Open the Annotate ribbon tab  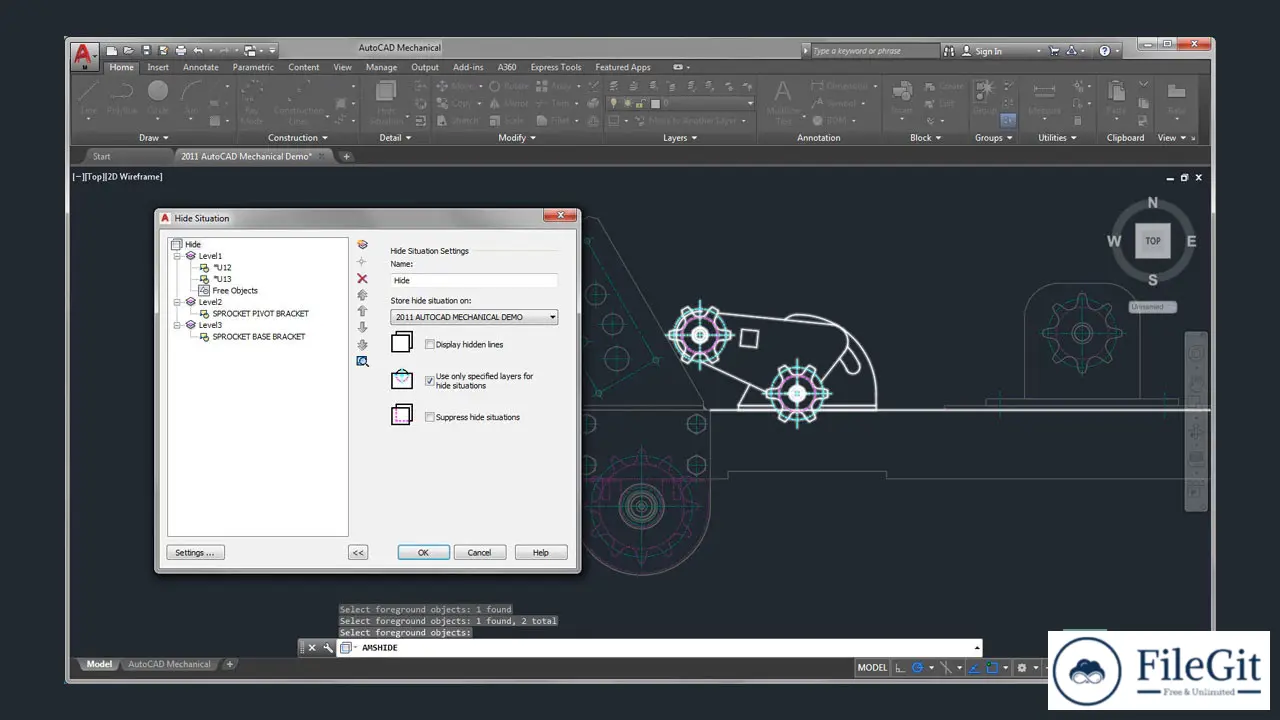[x=201, y=67]
